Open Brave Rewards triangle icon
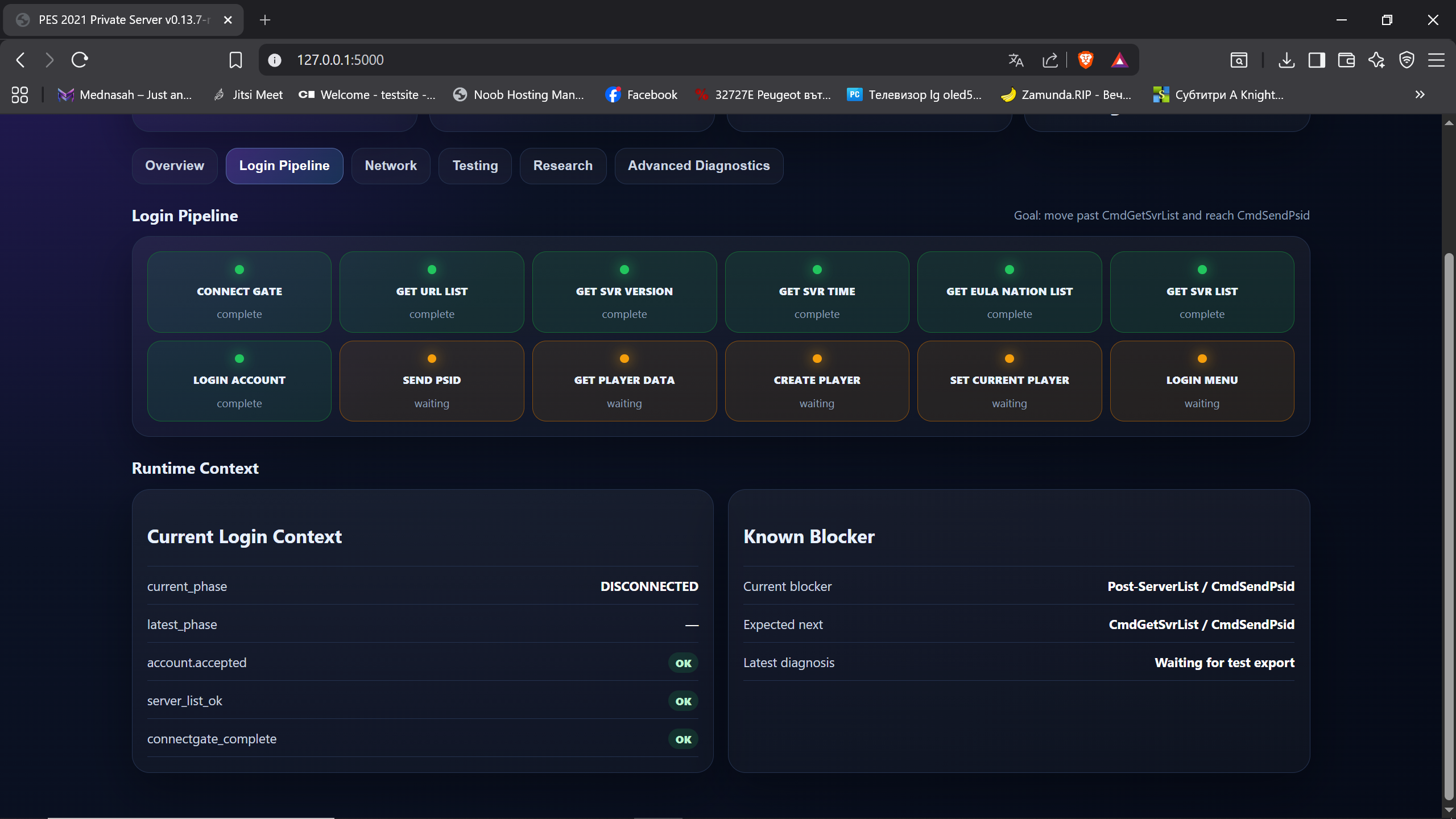Screen dimensions: 1456x819 pos(1119,60)
